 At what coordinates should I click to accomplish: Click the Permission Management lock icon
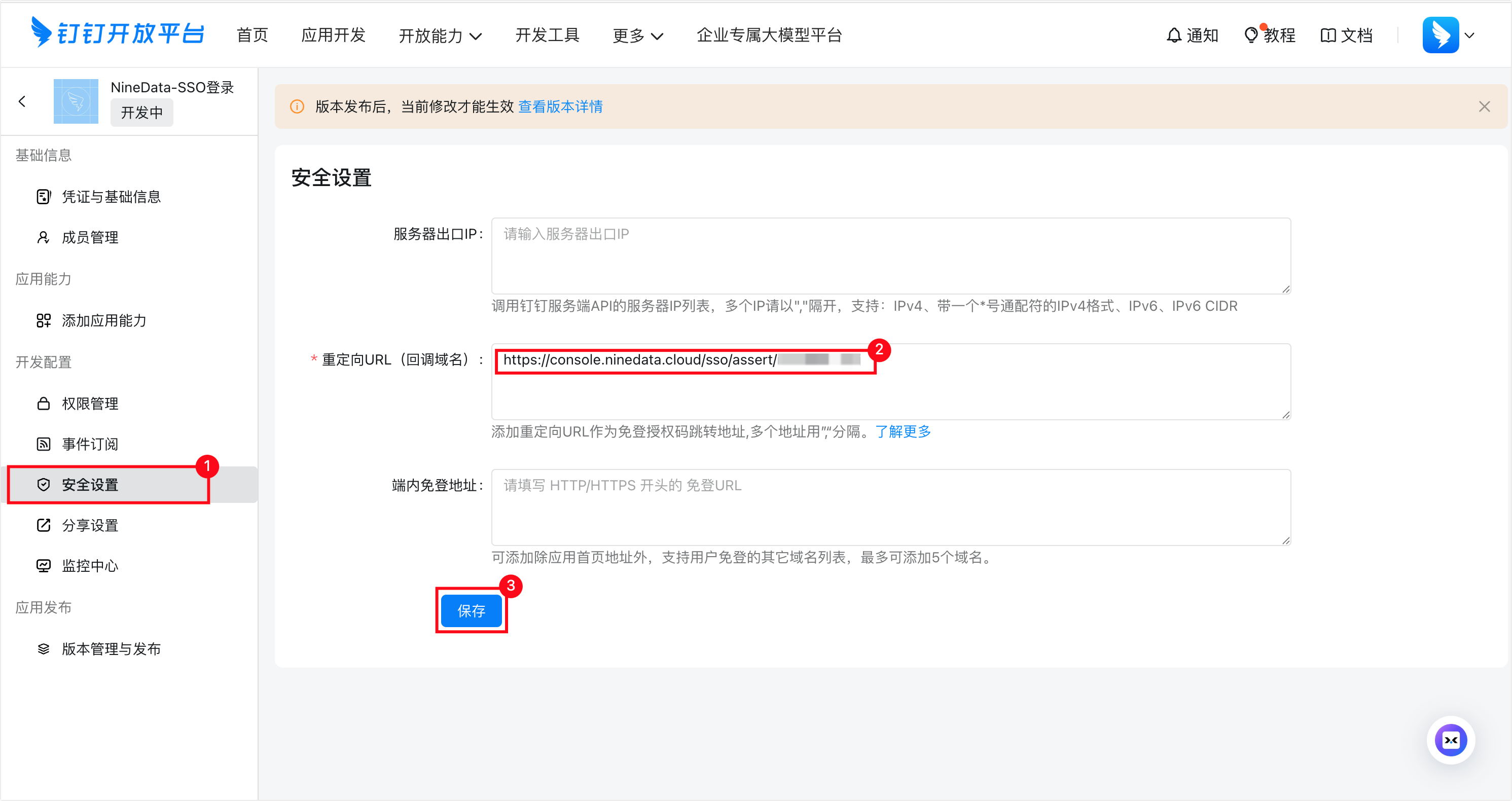(44, 404)
